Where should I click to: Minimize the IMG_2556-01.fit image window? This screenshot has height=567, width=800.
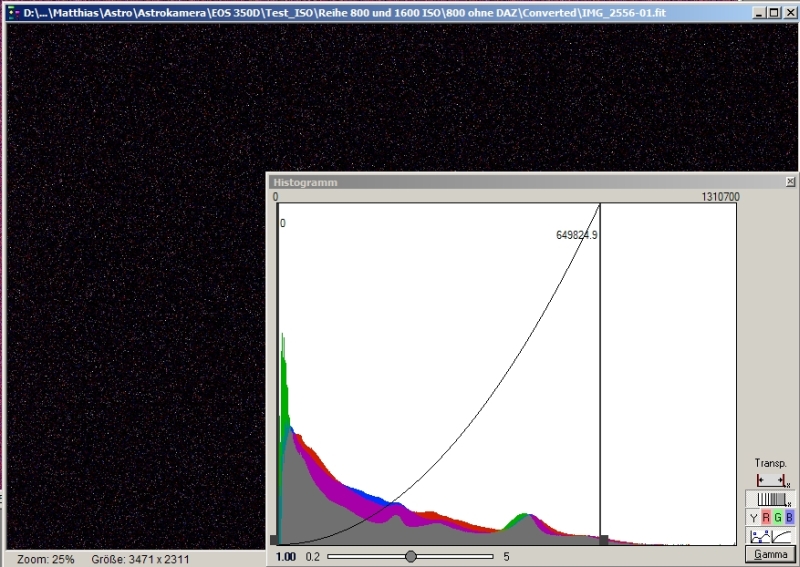point(761,13)
